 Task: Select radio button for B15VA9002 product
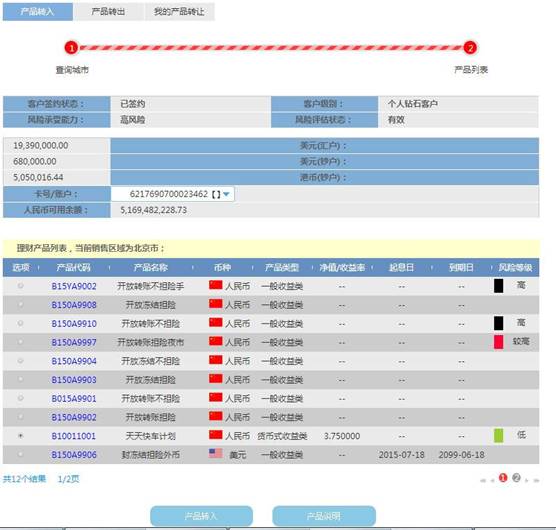pos(21,285)
